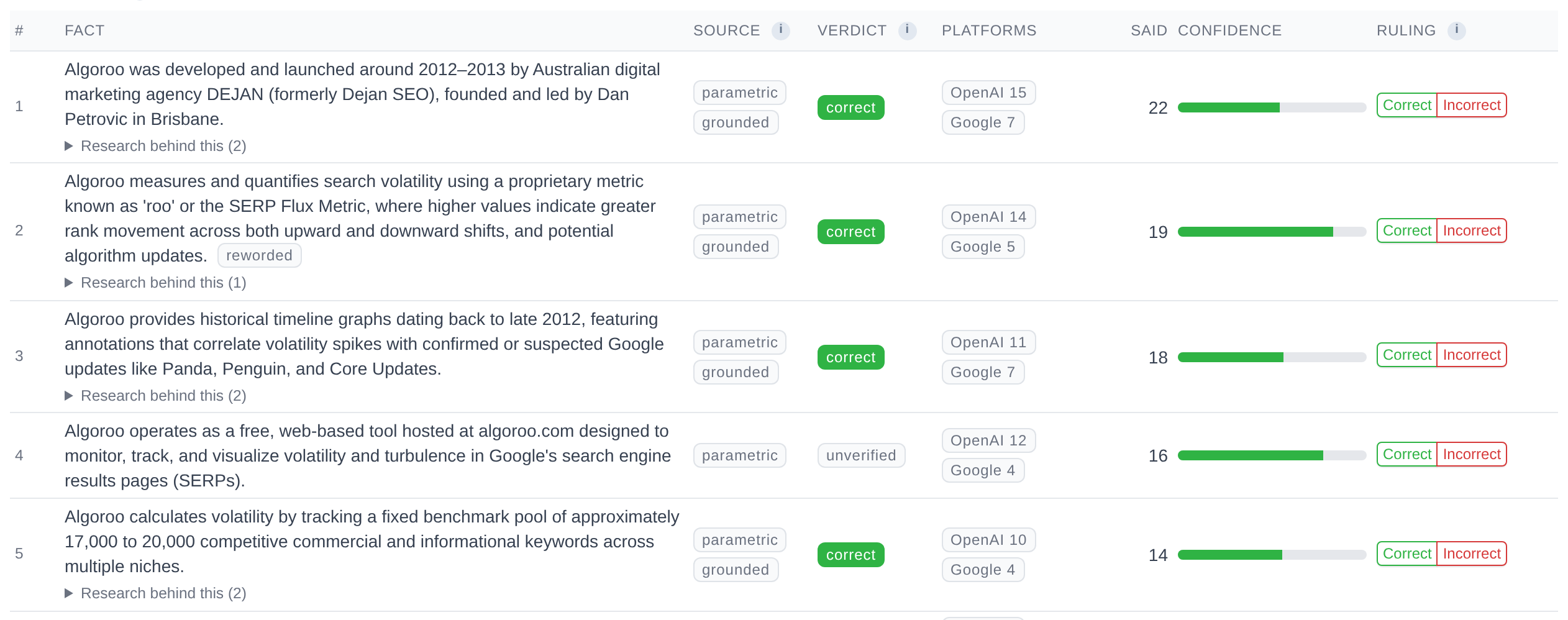
Task: Mark fact 2 ruling as Correct
Action: [1406, 230]
